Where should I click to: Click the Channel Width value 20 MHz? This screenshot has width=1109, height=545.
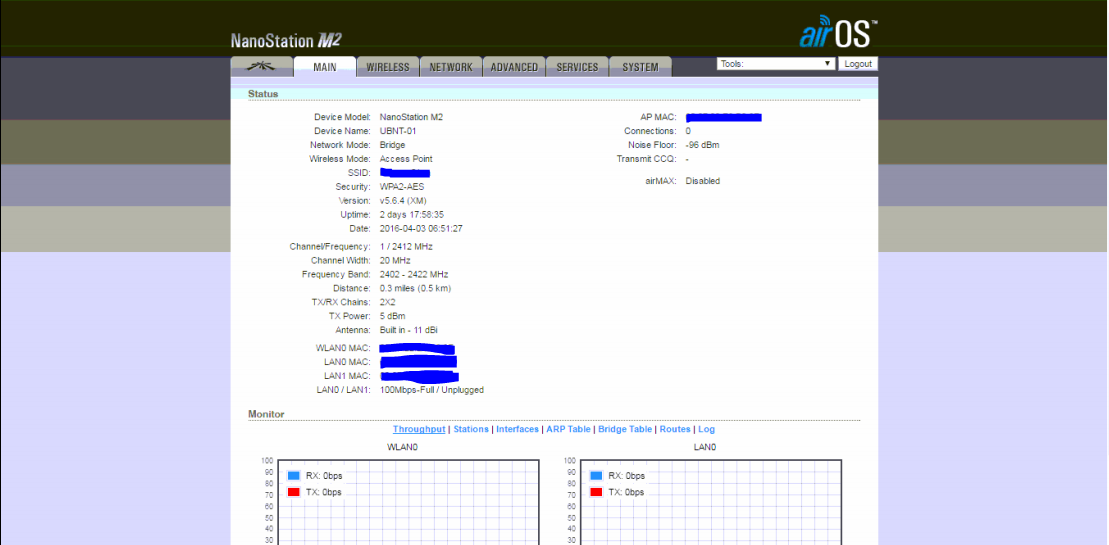click(396, 260)
